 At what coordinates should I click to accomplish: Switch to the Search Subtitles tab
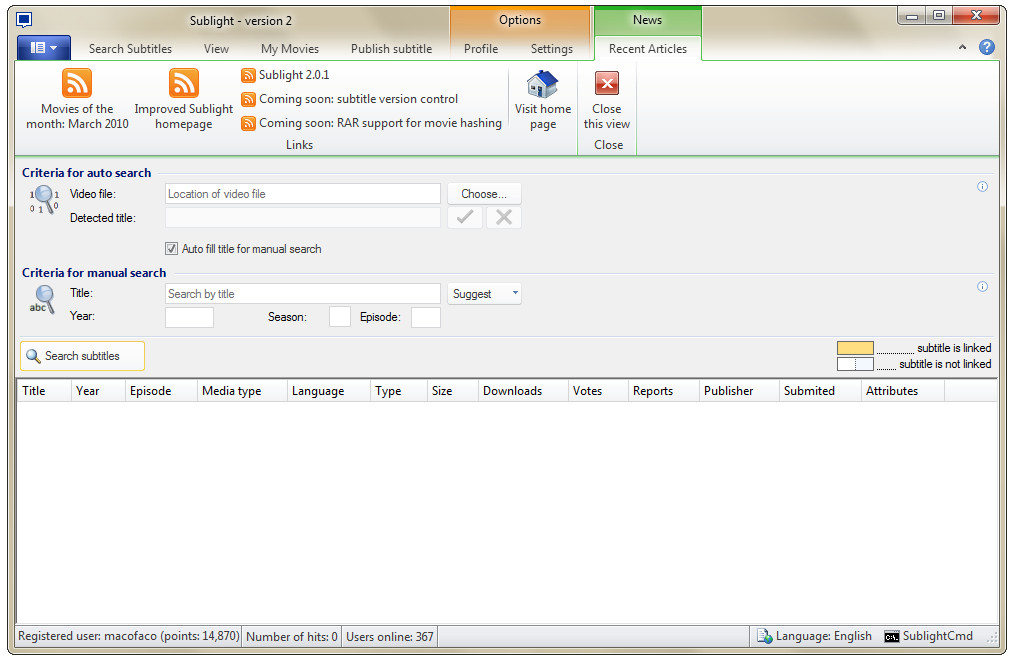click(131, 48)
